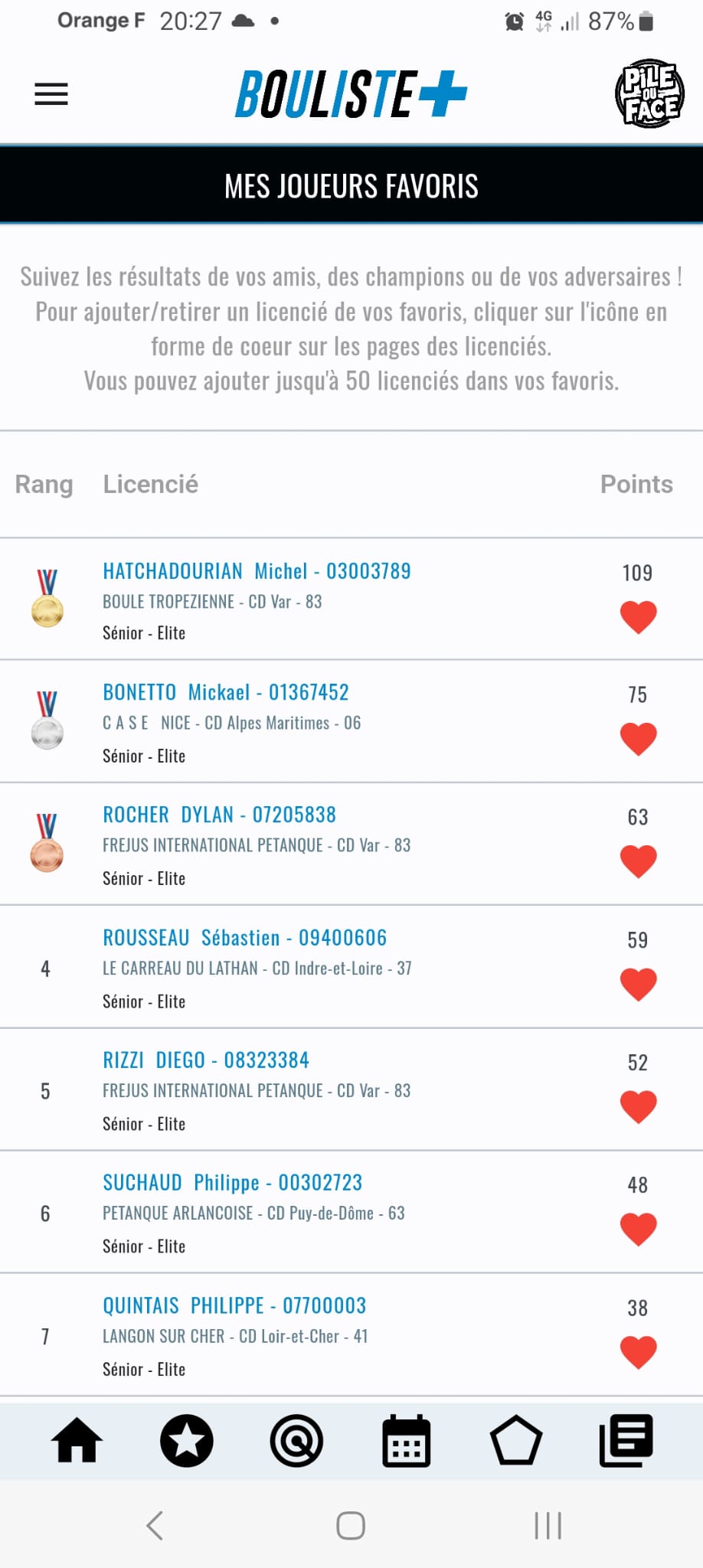The height and width of the screenshot is (1568, 703).
Task: Open Quintais Philippe profile link
Action: coord(234,1305)
